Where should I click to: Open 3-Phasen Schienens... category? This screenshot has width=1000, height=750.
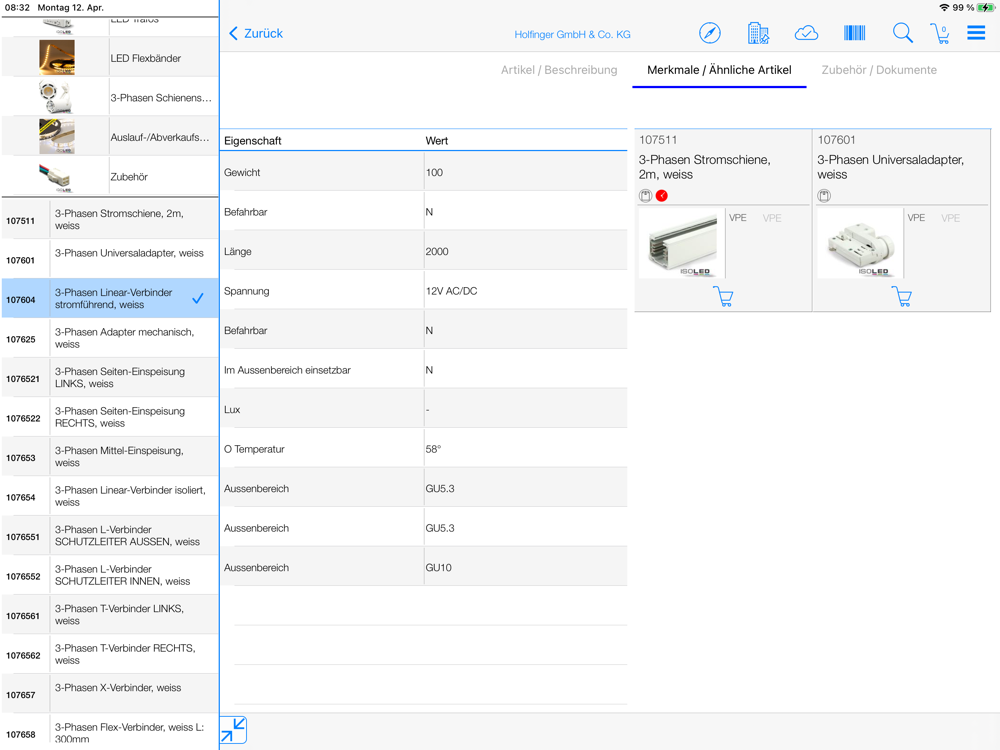pyautogui.click(x=110, y=97)
